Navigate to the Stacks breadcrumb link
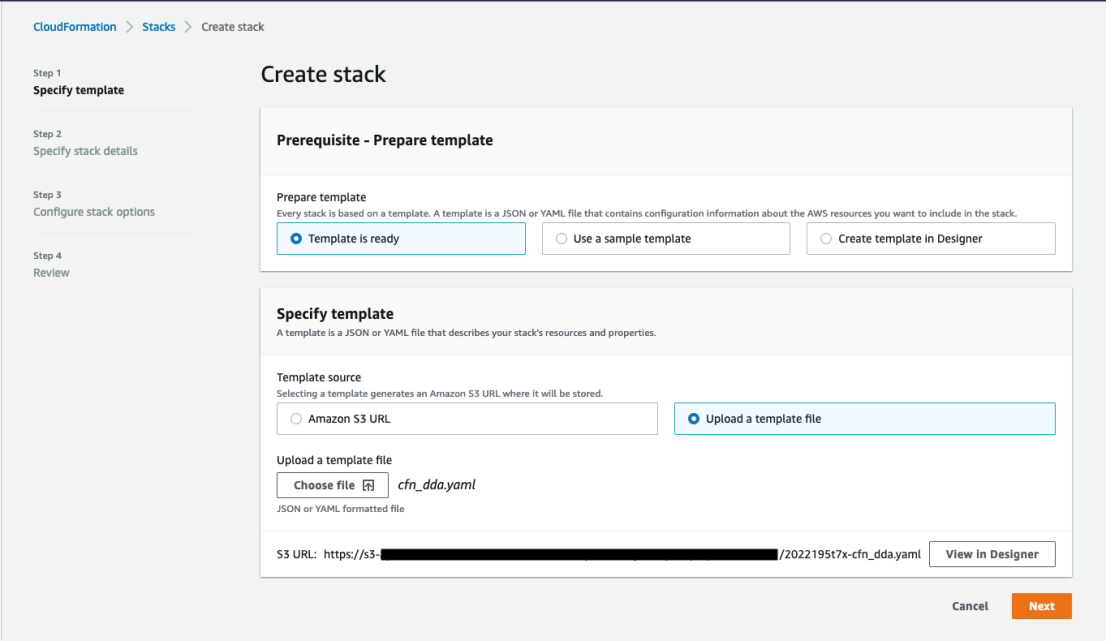 point(158,26)
